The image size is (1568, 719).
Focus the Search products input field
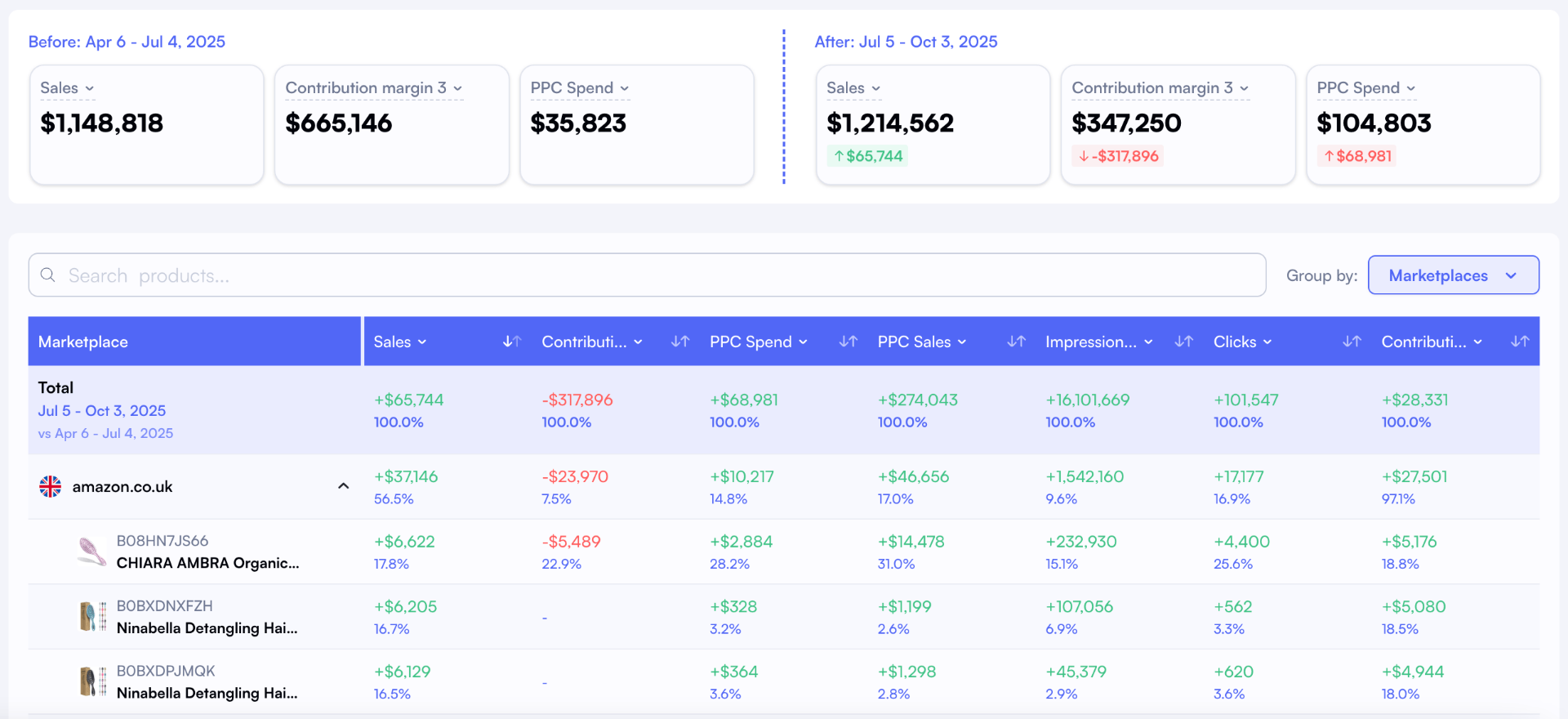tap(647, 275)
